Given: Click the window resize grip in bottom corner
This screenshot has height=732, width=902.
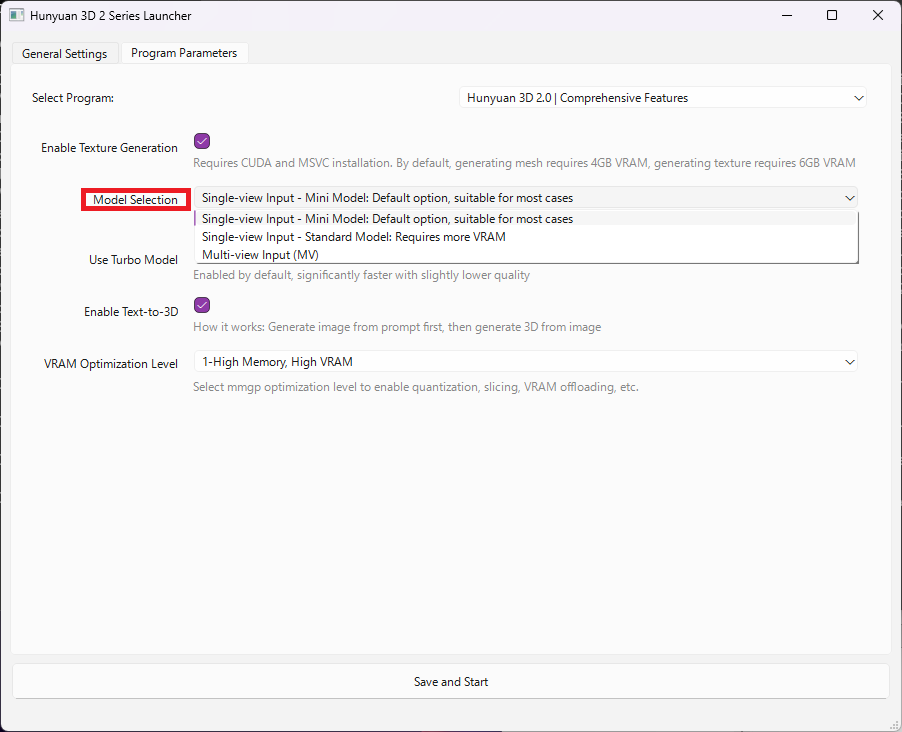Looking at the screenshot, I should click(x=894, y=724).
